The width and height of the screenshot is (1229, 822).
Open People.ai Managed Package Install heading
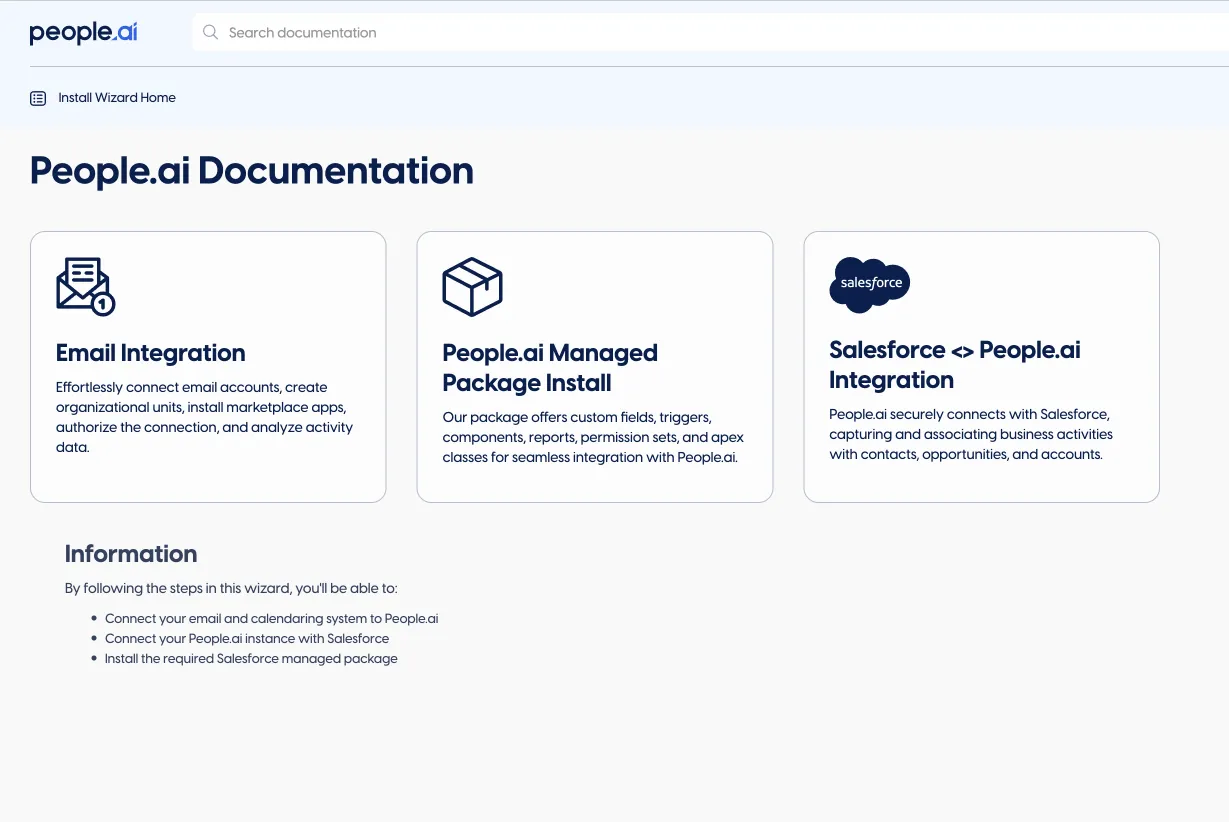(x=550, y=368)
